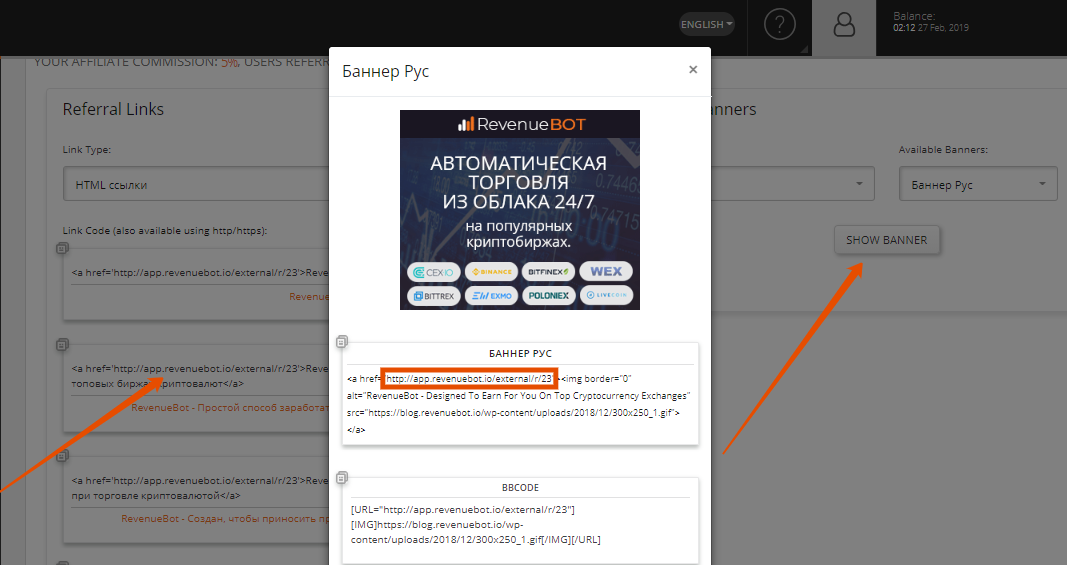Click copy icon for 'при торговле криптовалютой' code

(62, 457)
